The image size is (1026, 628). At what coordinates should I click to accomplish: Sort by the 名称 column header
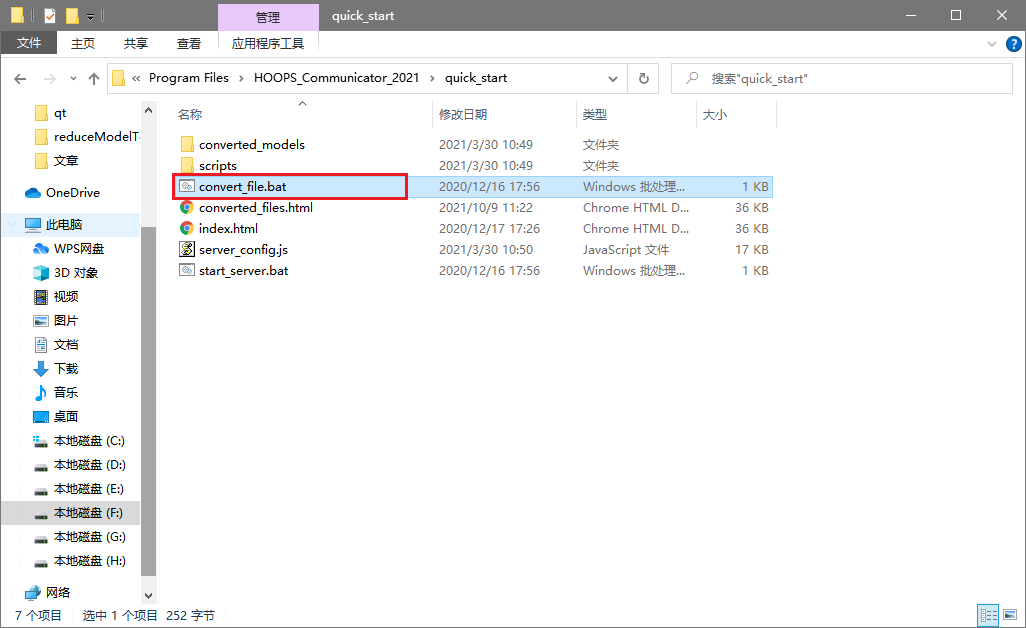[190, 114]
